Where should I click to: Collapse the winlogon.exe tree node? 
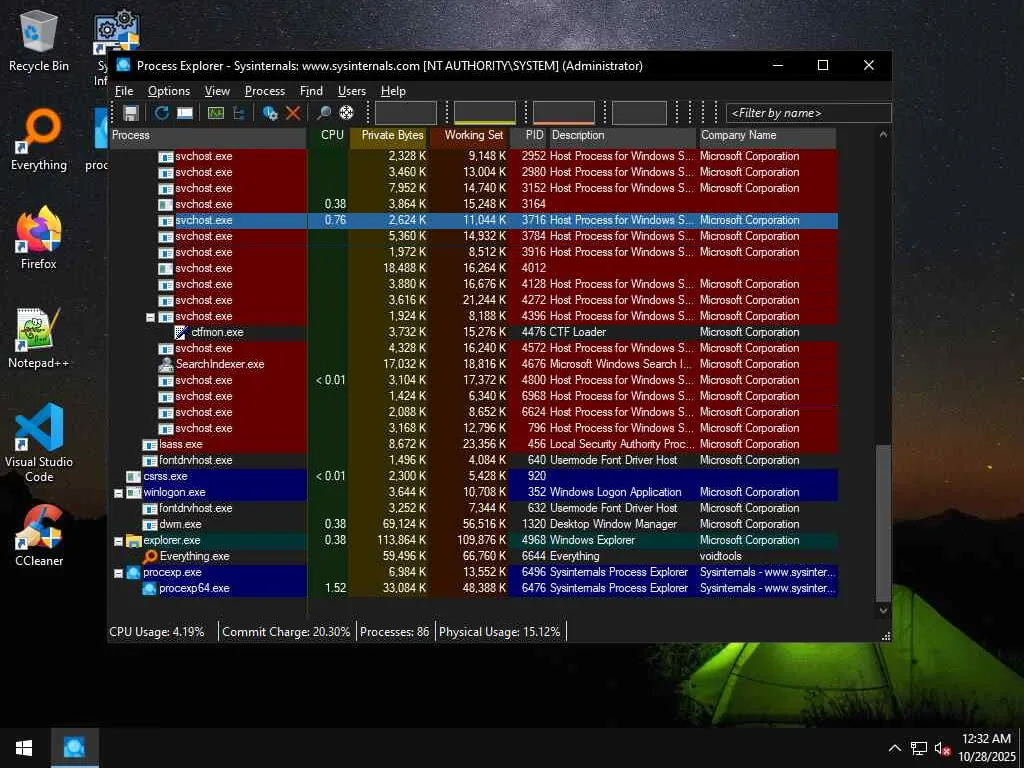pyautogui.click(x=118, y=493)
